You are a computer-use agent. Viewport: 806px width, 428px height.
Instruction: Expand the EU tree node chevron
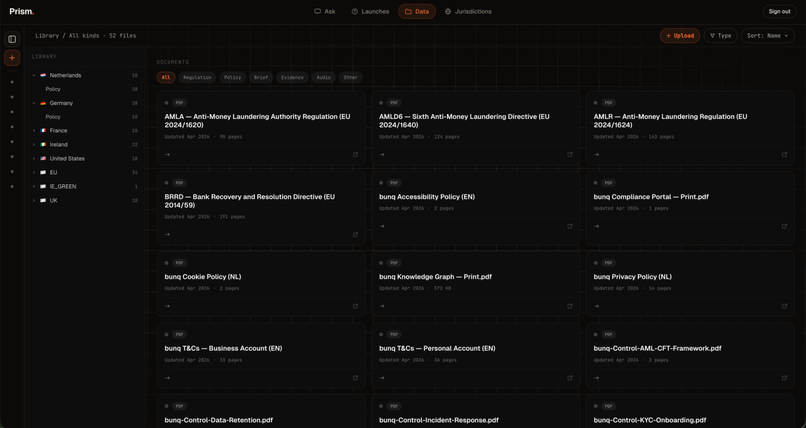click(34, 173)
